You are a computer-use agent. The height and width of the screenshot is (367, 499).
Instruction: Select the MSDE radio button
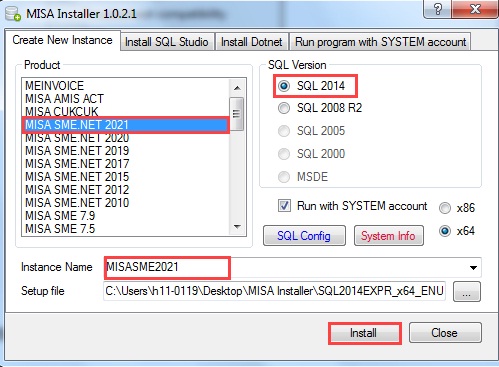coord(284,177)
